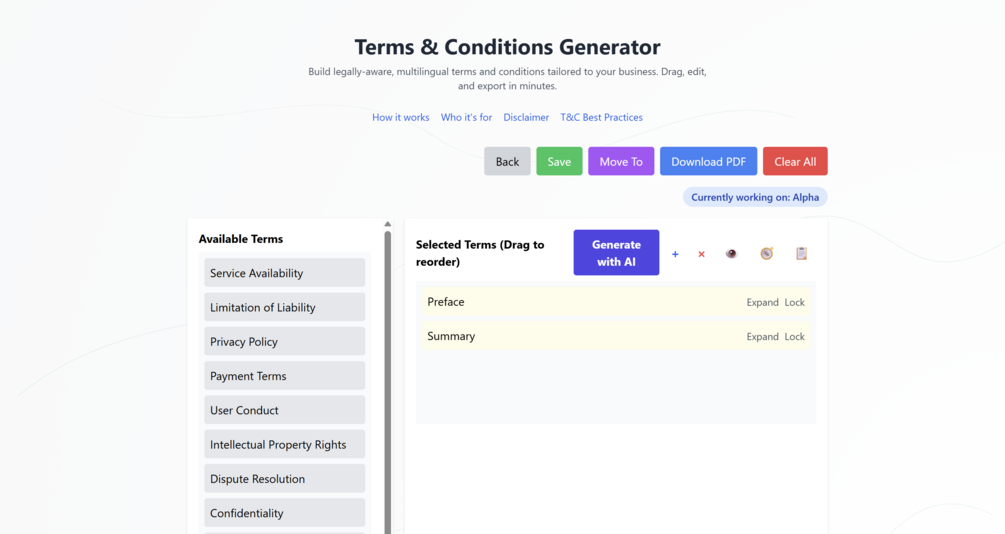
Task: Click the green Save button
Action: (559, 161)
